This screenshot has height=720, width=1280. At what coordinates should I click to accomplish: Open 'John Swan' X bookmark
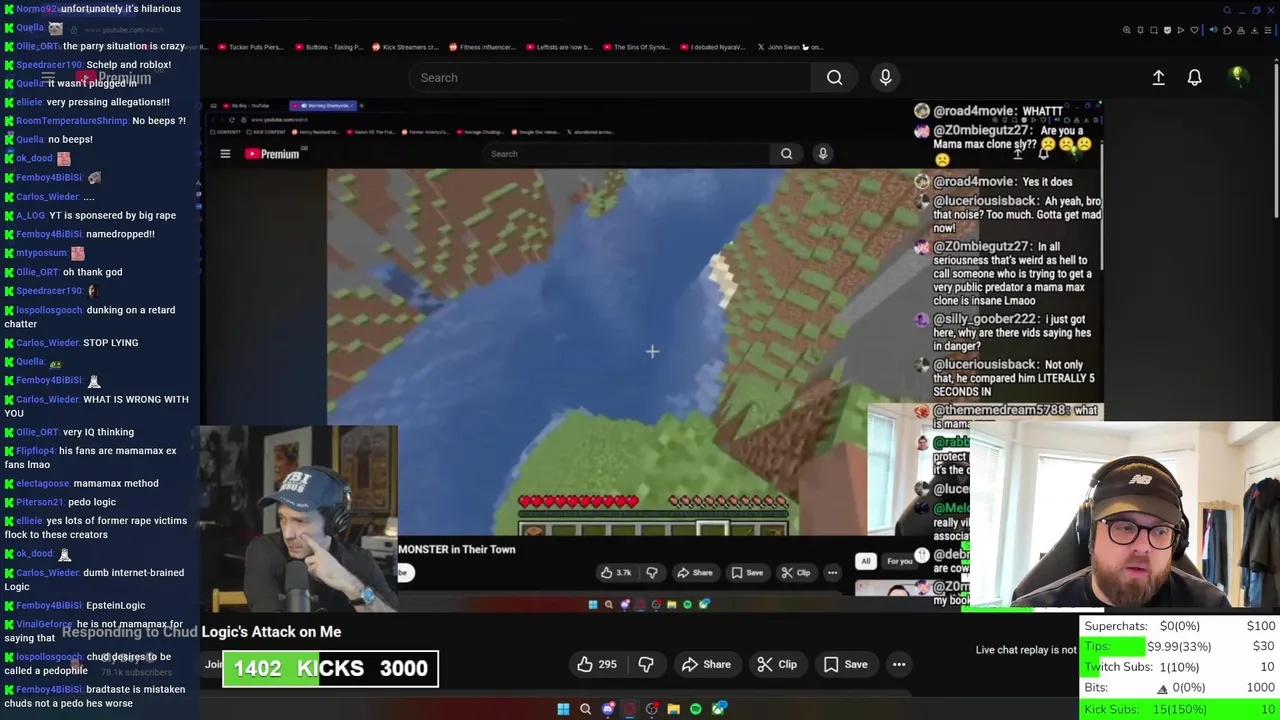[x=790, y=47]
